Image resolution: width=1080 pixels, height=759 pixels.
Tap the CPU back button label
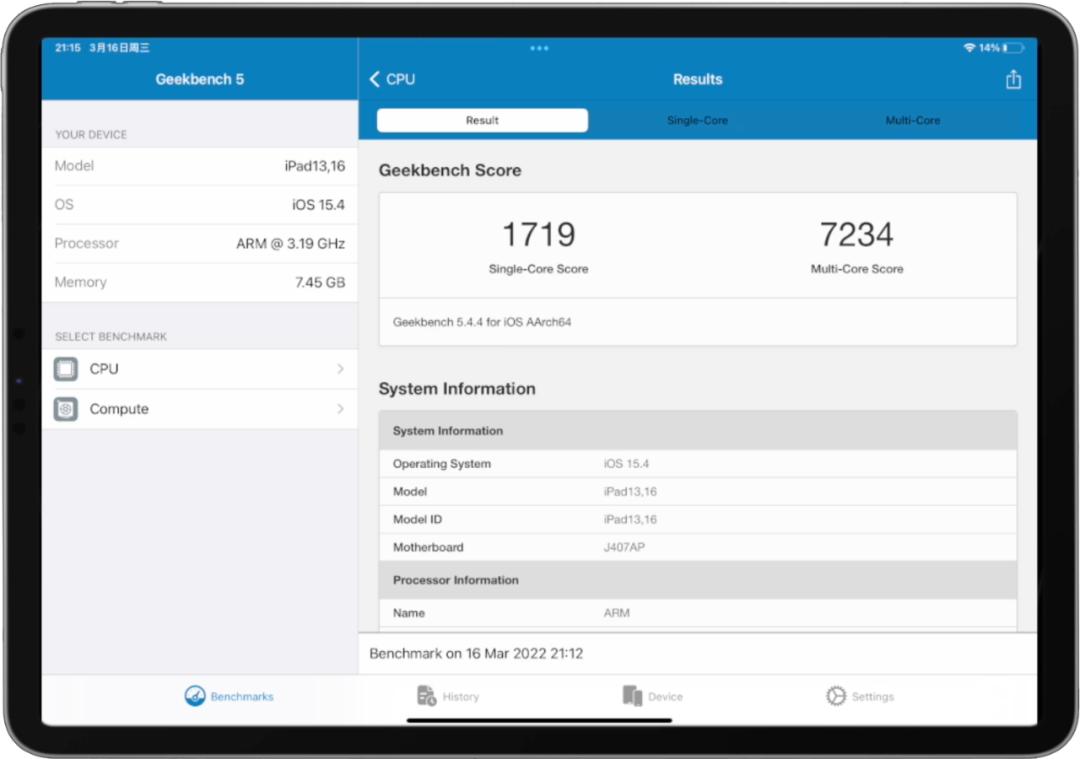400,79
